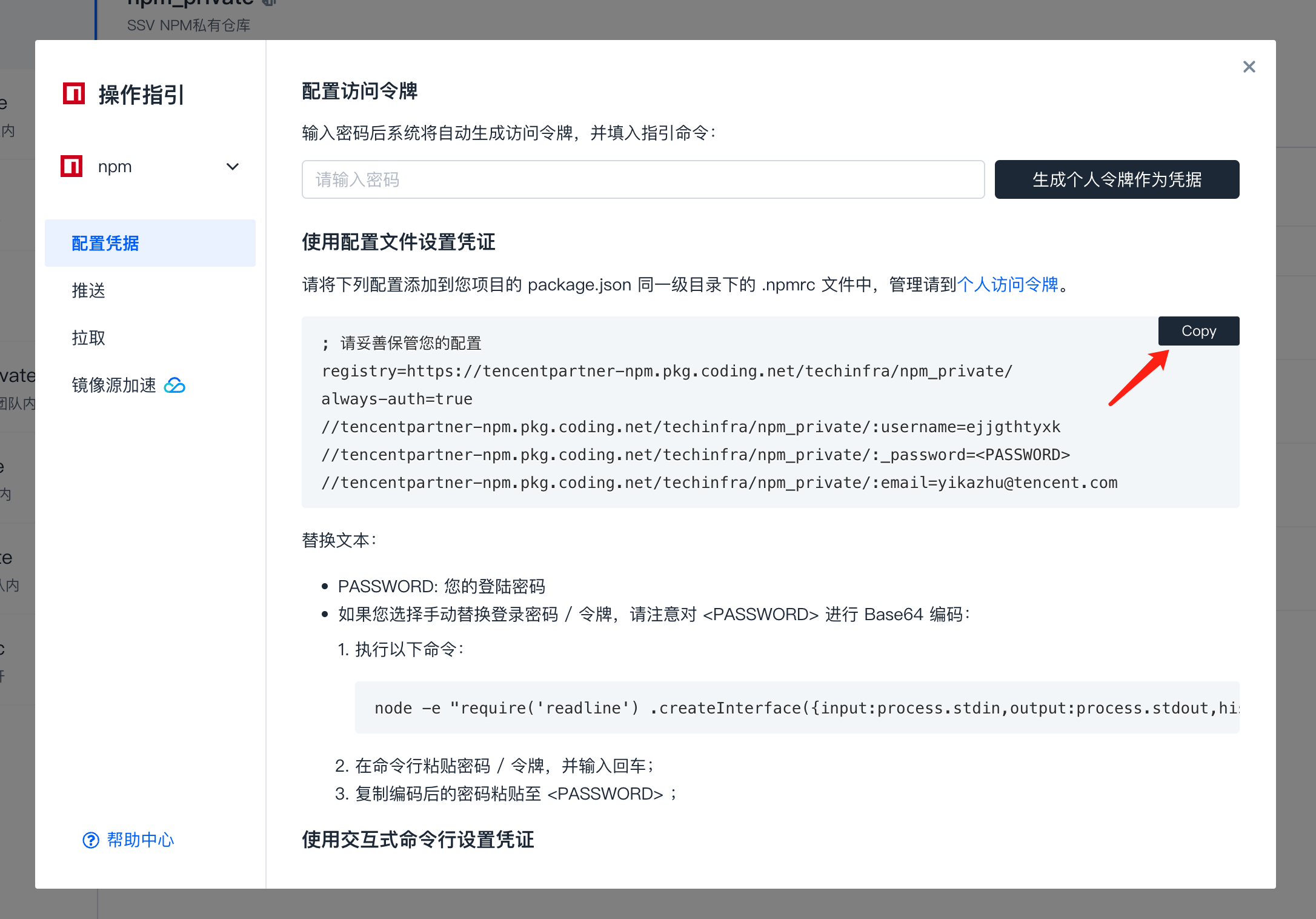Switch to the 拉取 section
Image resolution: width=1316 pixels, height=919 pixels.
pyautogui.click(x=88, y=338)
